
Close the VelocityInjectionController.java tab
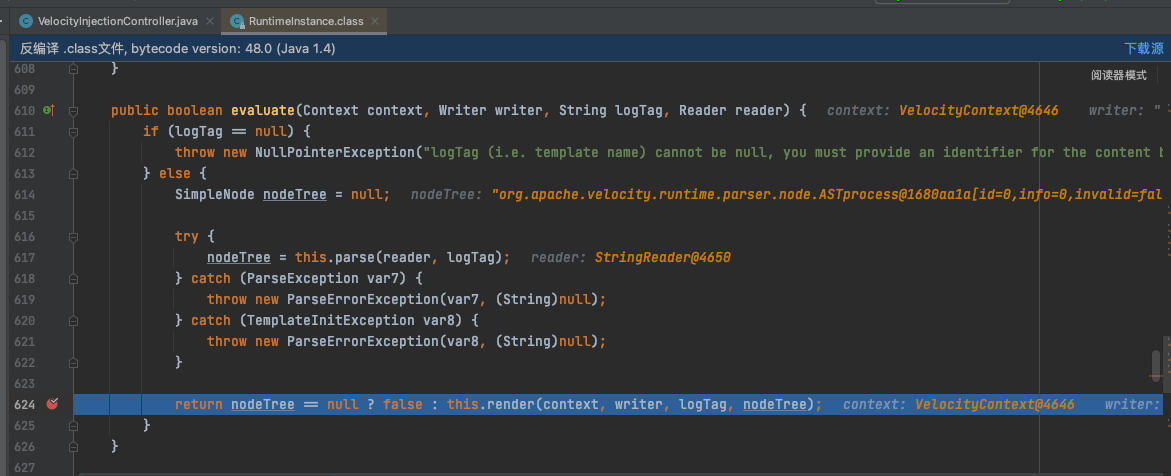(209, 21)
